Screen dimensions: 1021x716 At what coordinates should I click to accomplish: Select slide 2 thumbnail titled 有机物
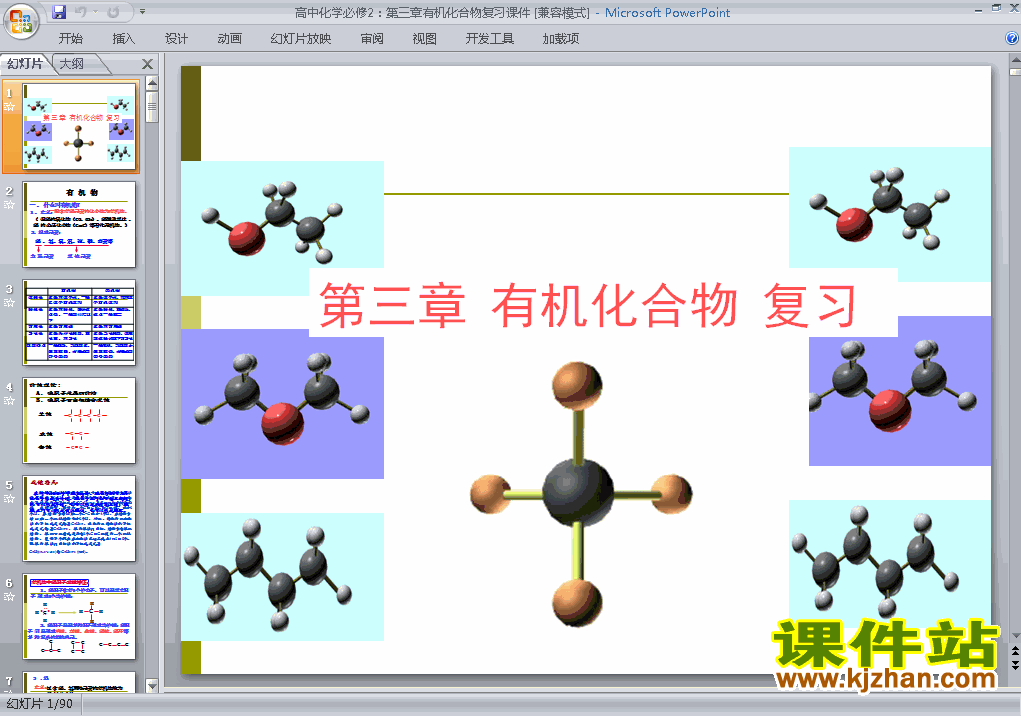click(x=79, y=225)
